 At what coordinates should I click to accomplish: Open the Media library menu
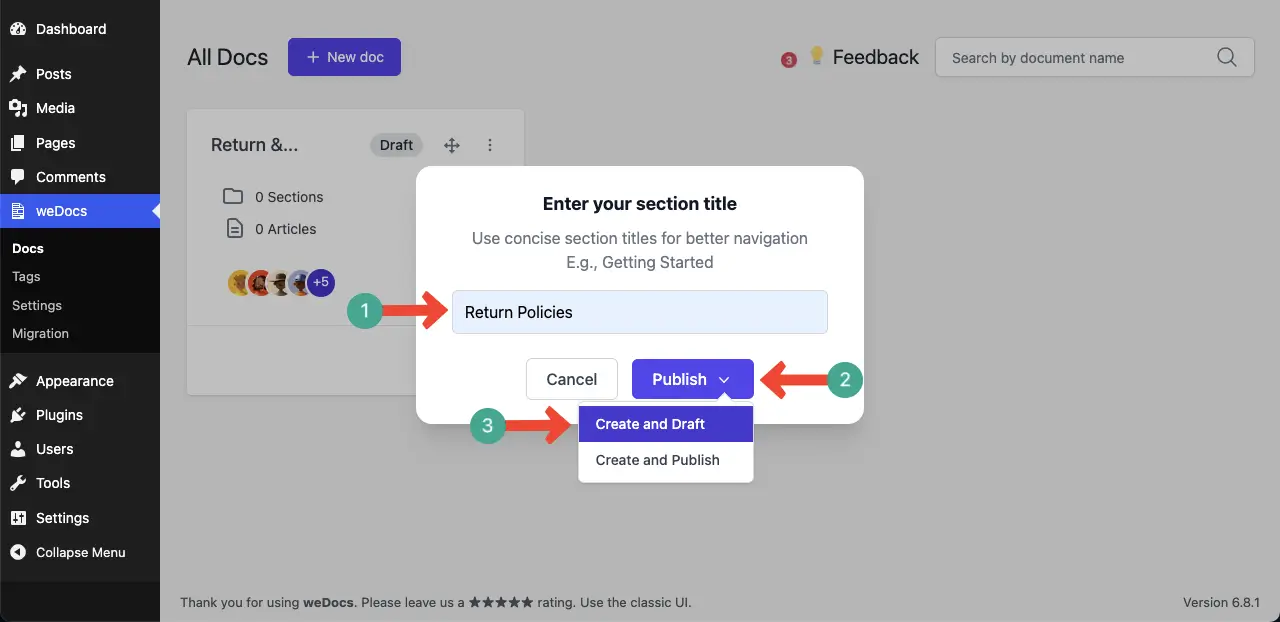pos(55,108)
